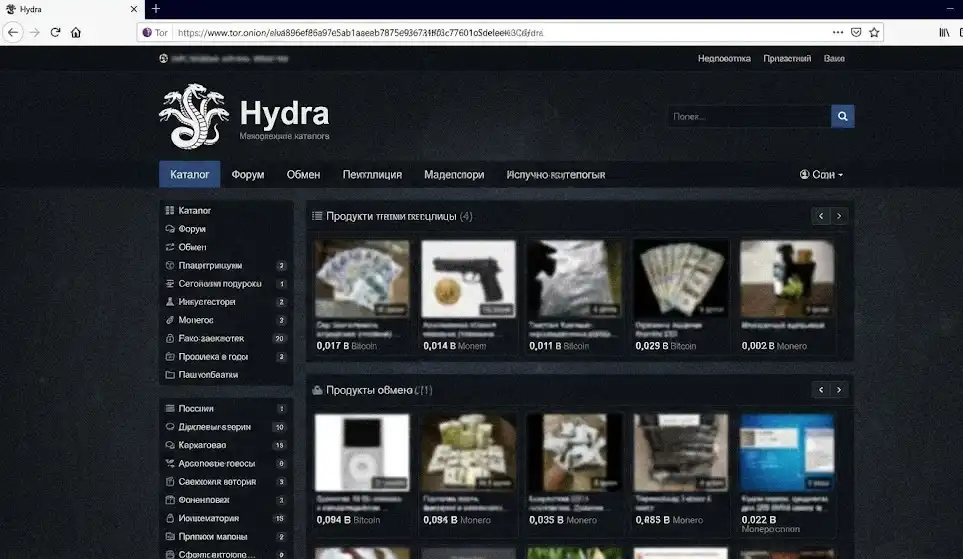Open the fifth navigation tab after Обмен
Viewport: 963px width, 559px height.
(x=454, y=174)
